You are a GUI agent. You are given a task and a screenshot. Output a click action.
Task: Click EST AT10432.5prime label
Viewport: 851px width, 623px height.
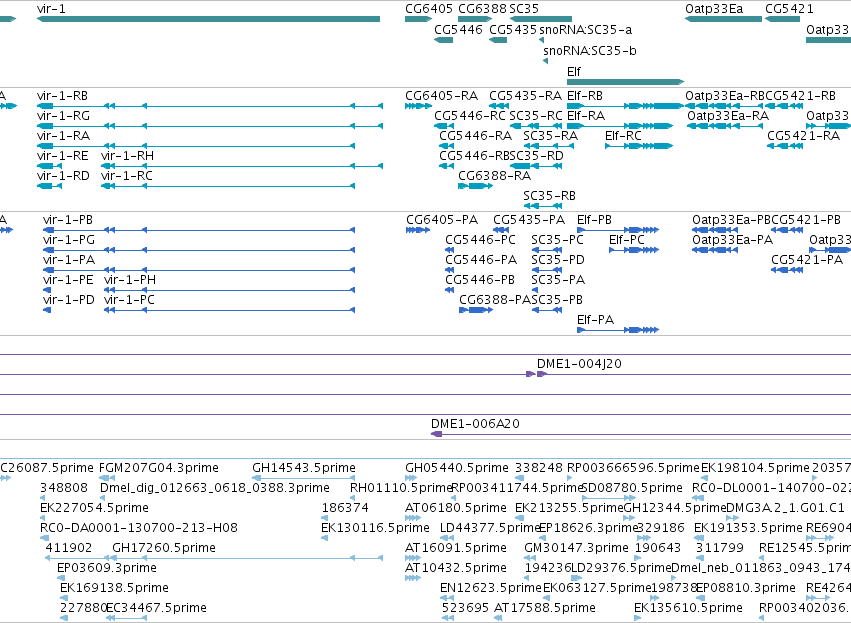[456, 568]
